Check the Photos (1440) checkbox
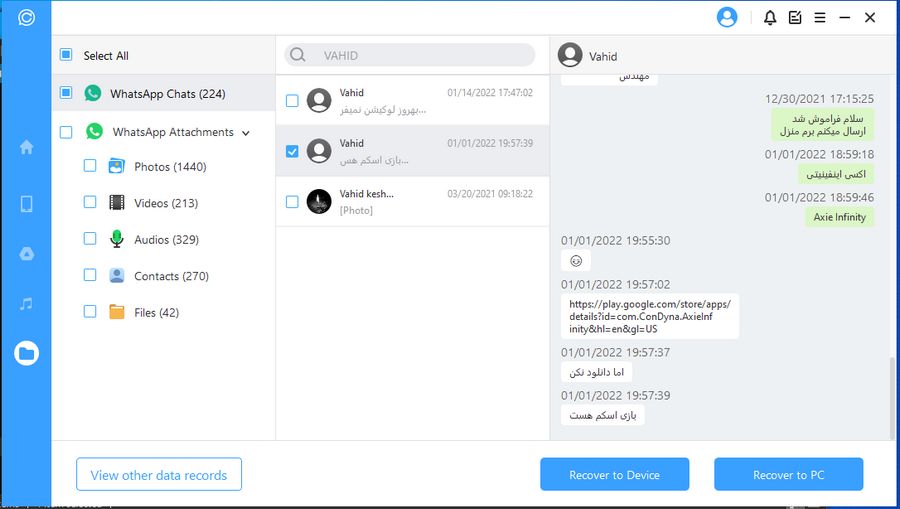This screenshot has height=509, width=900. [90, 166]
